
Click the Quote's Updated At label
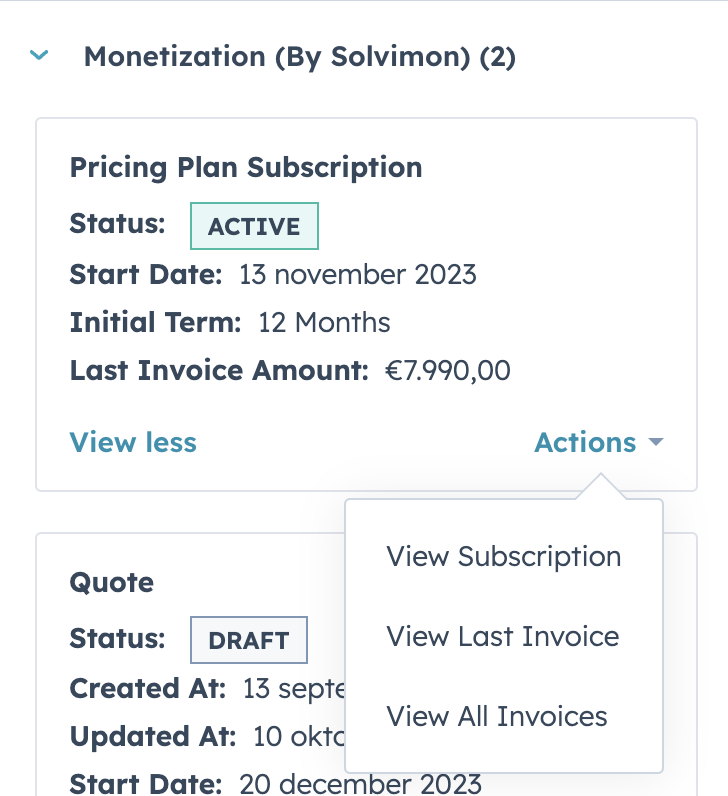pyautogui.click(x=152, y=737)
